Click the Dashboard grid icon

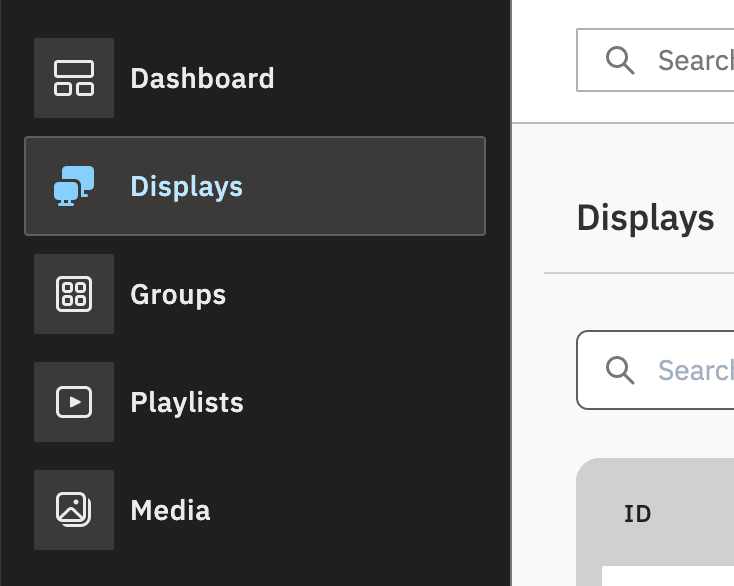click(x=74, y=78)
